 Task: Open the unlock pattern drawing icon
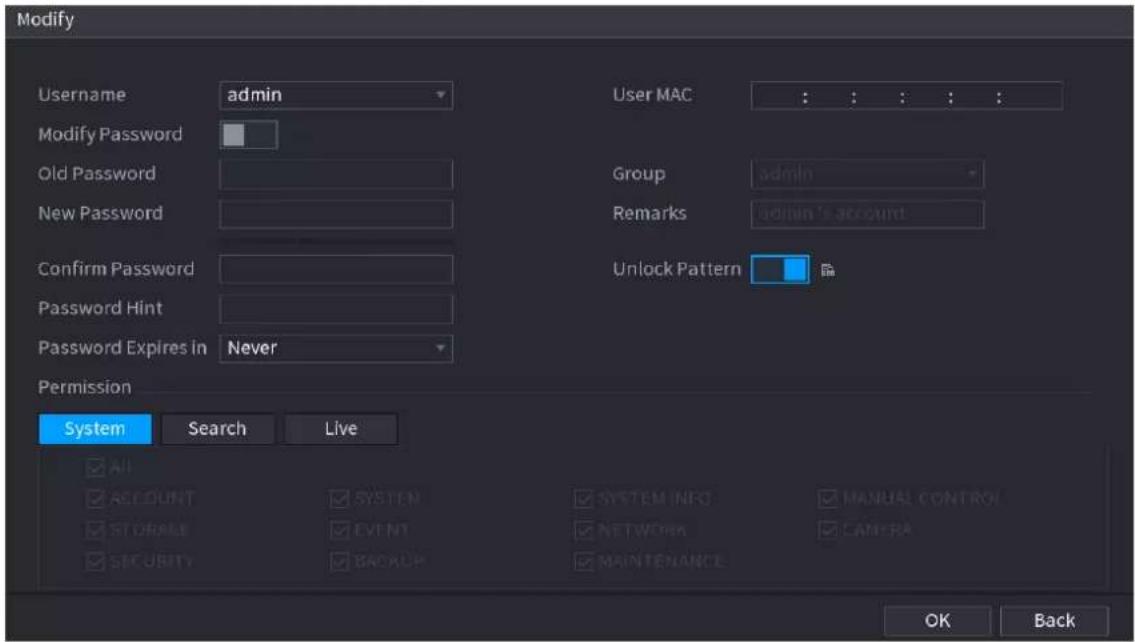coord(828,270)
